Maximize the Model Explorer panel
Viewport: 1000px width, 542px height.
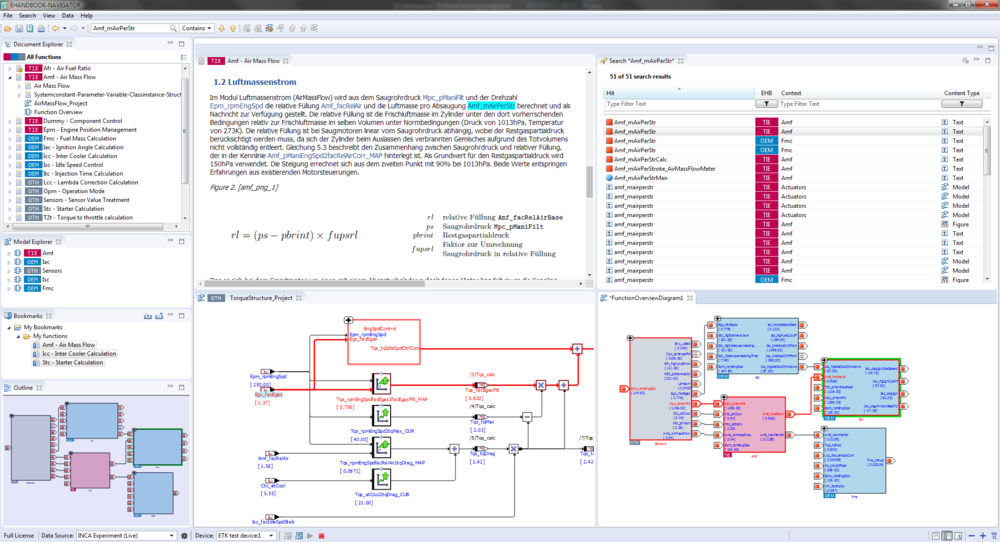pos(182,241)
